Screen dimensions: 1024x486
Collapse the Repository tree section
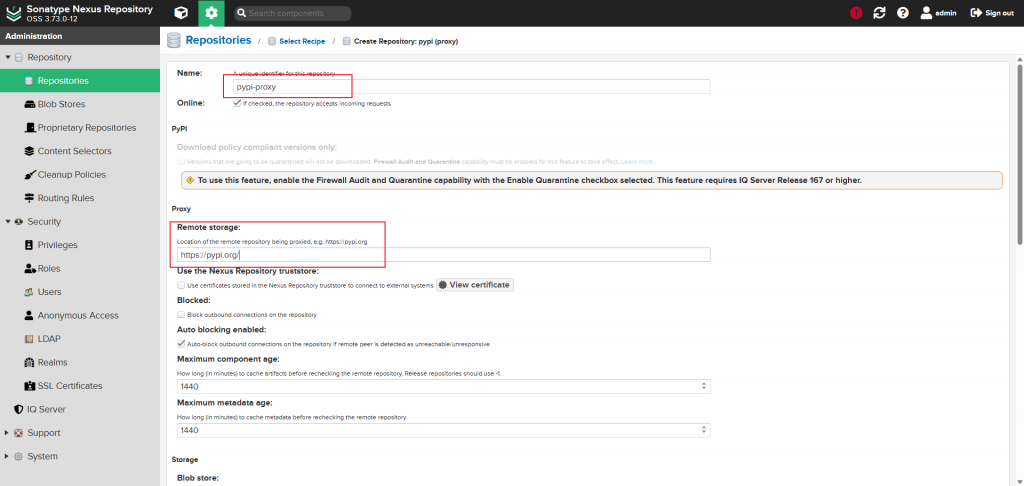point(8,58)
